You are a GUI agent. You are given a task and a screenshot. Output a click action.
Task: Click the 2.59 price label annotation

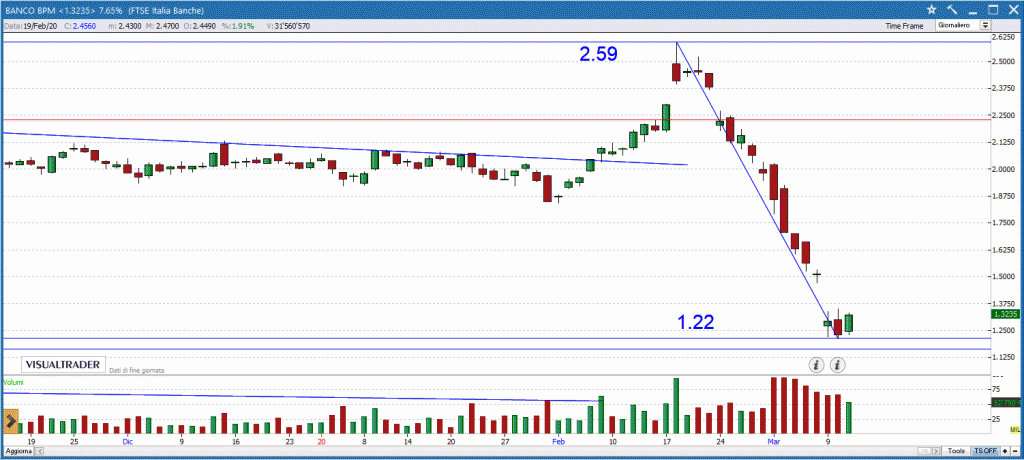[x=598, y=54]
